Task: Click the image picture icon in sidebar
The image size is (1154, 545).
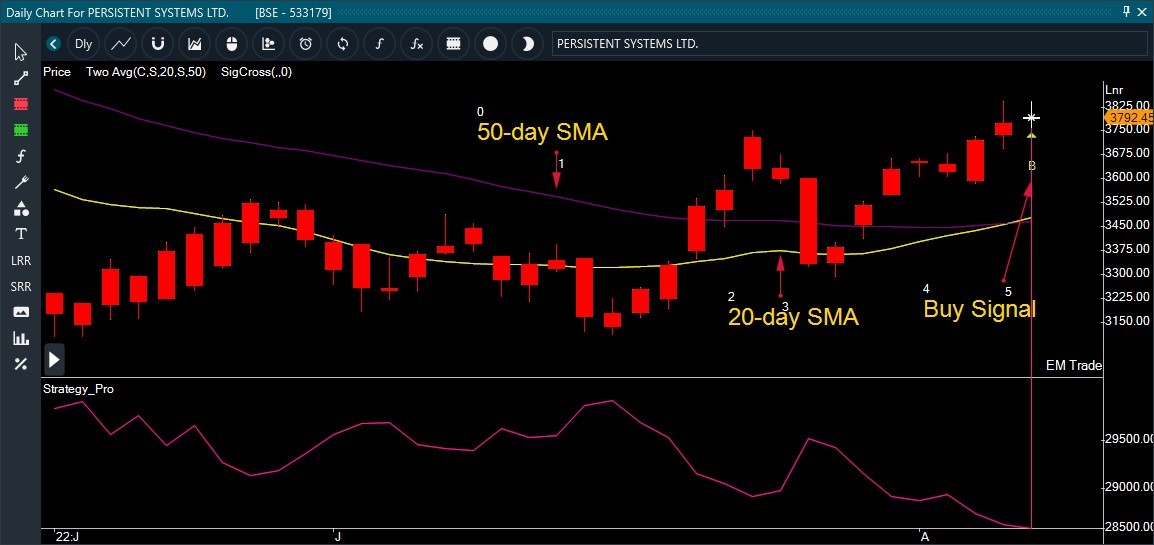Action: pyautogui.click(x=21, y=312)
